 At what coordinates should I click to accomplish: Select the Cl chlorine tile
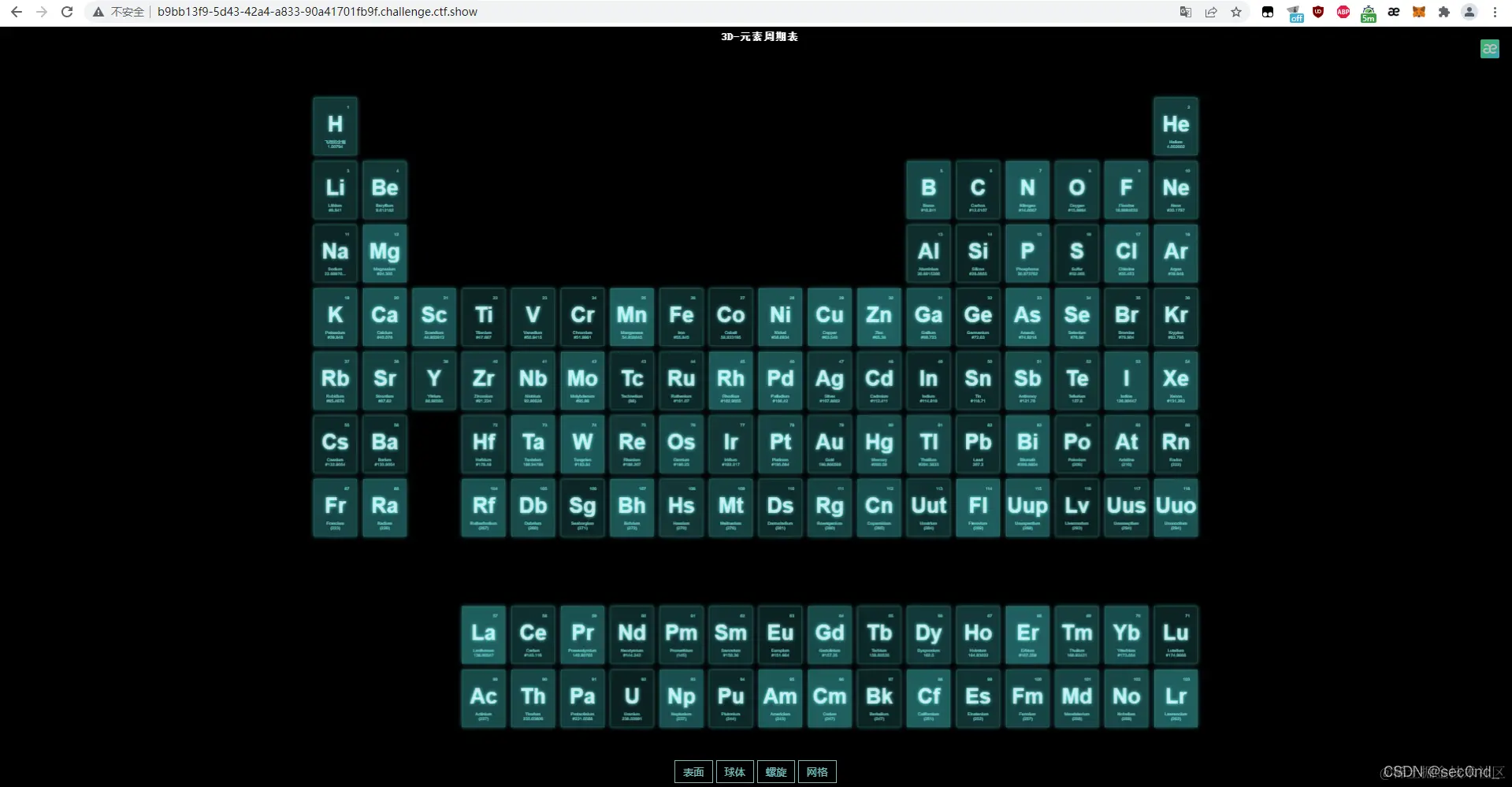pyautogui.click(x=1127, y=254)
